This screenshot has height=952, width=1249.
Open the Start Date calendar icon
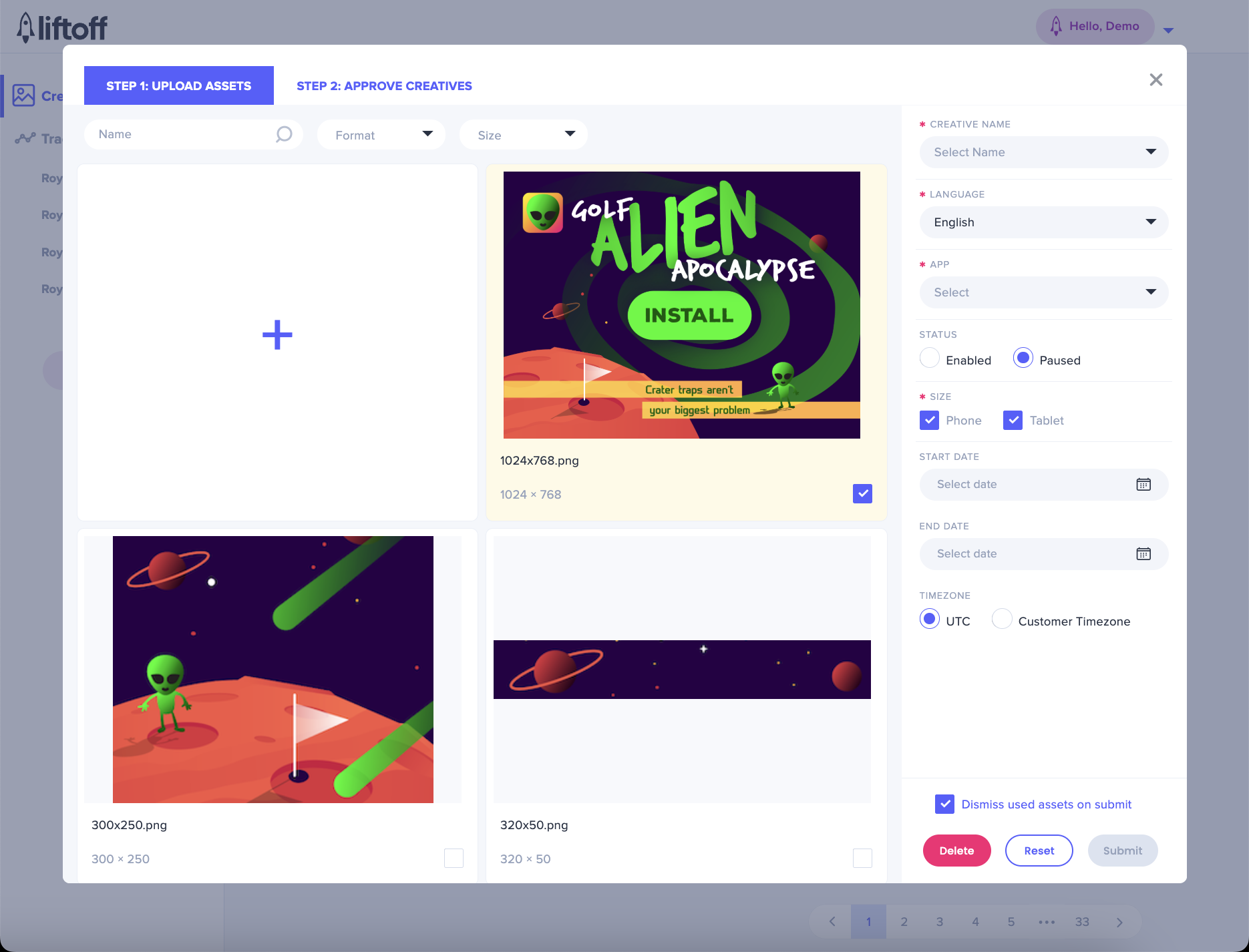click(x=1143, y=485)
